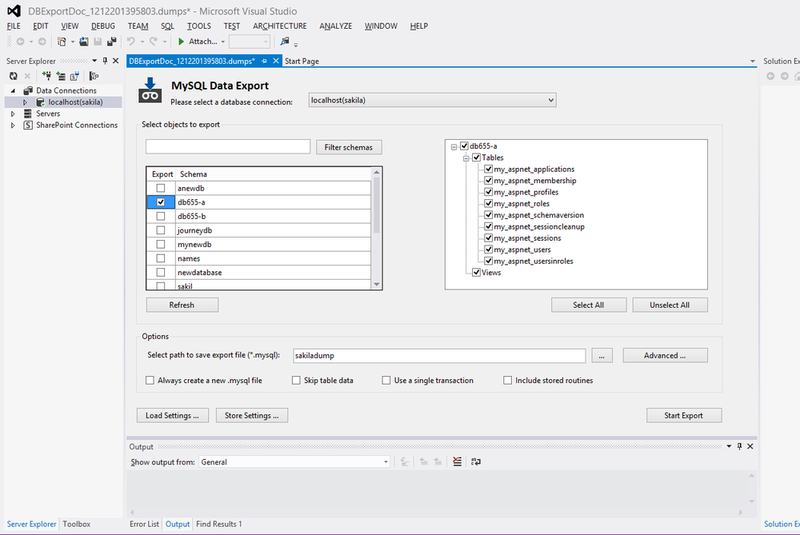Viewport: 800px width, 535px height.
Task: Click the green Attach start arrow
Action: pyautogui.click(x=181, y=42)
